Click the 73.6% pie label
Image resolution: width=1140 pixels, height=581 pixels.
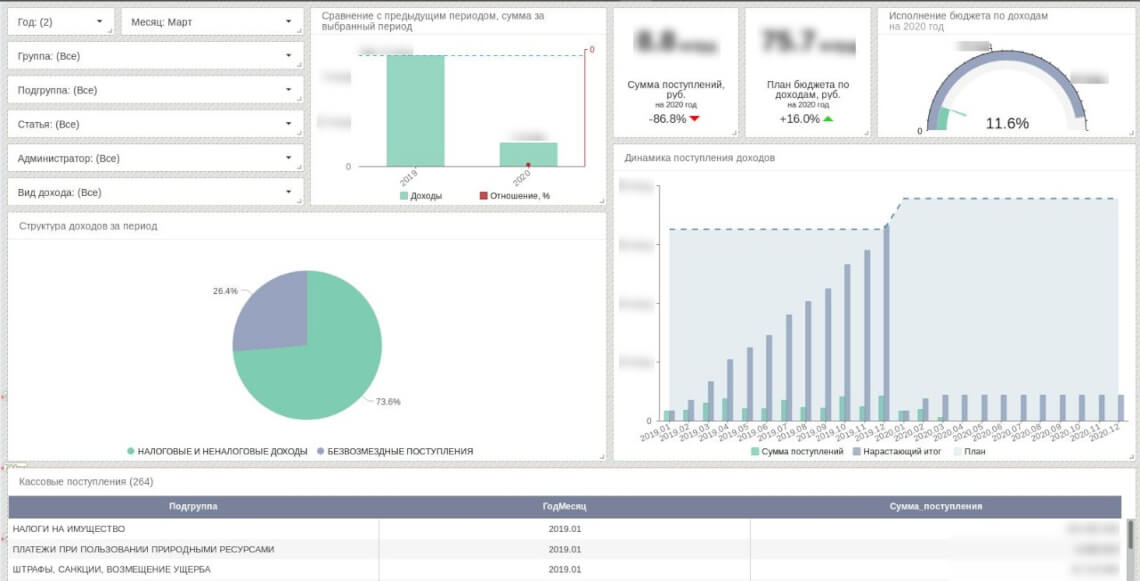tap(388, 401)
